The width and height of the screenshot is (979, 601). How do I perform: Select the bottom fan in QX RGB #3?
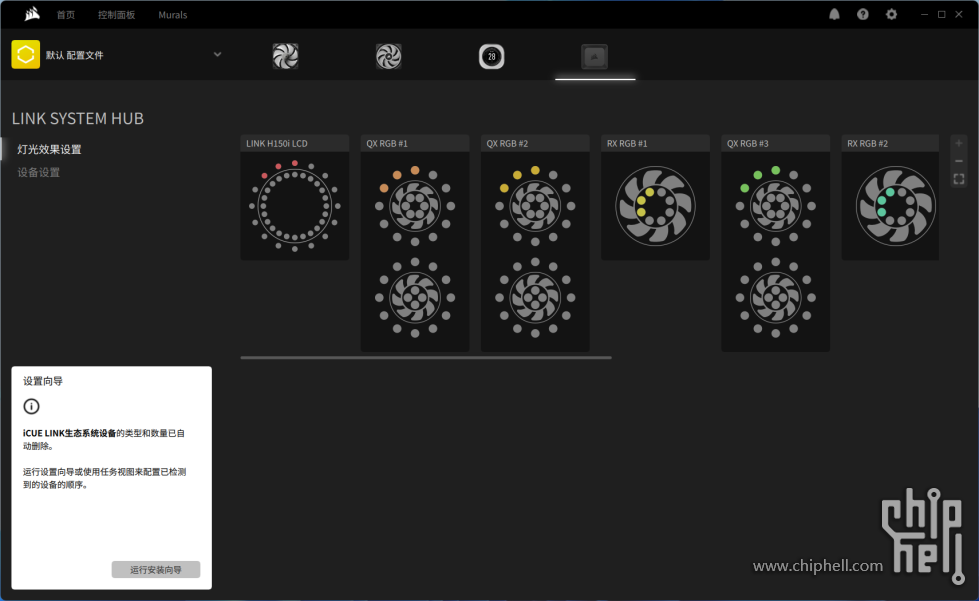(x=775, y=298)
